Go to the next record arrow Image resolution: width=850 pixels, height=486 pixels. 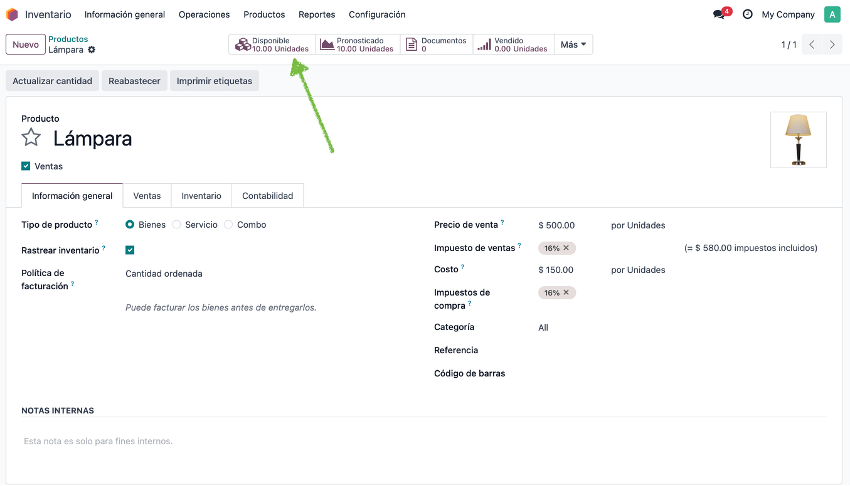tap(832, 44)
